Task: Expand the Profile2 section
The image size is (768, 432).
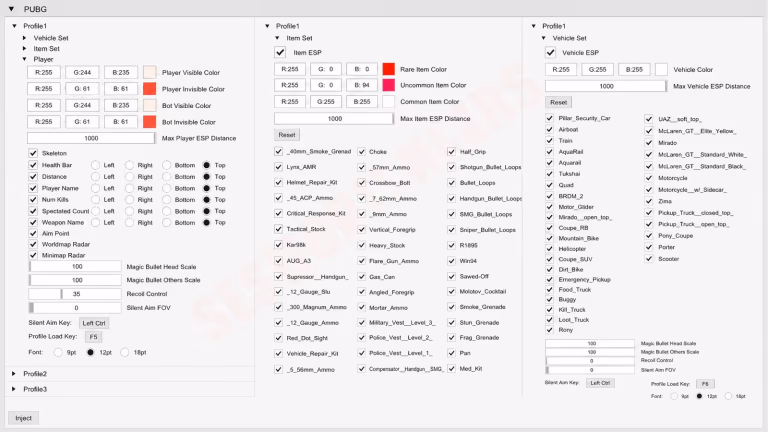Action: pos(14,374)
